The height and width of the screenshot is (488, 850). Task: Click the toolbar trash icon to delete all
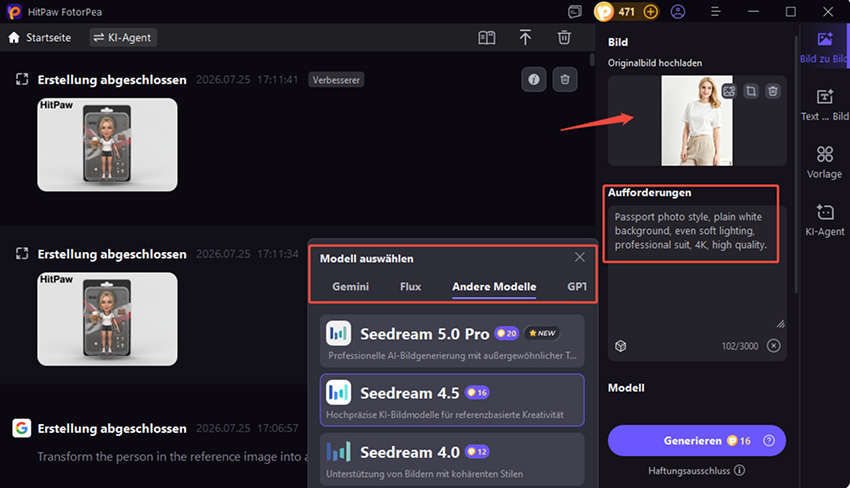564,37
